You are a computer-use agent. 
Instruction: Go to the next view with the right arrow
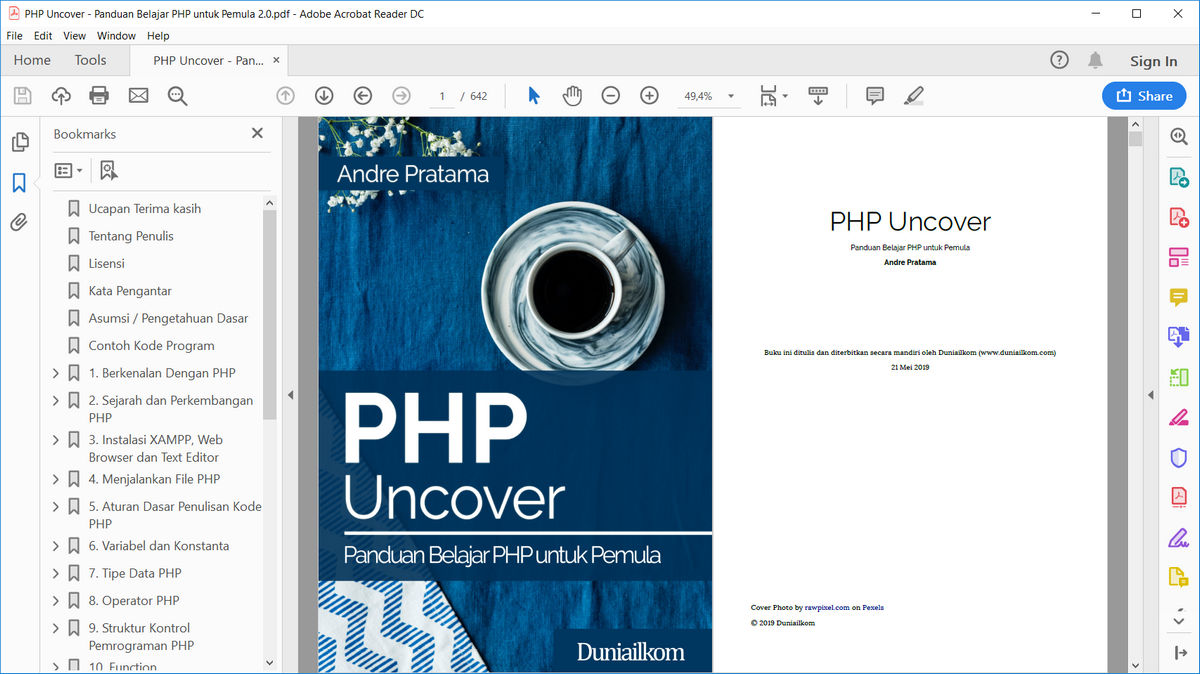[x=401, y=96]
